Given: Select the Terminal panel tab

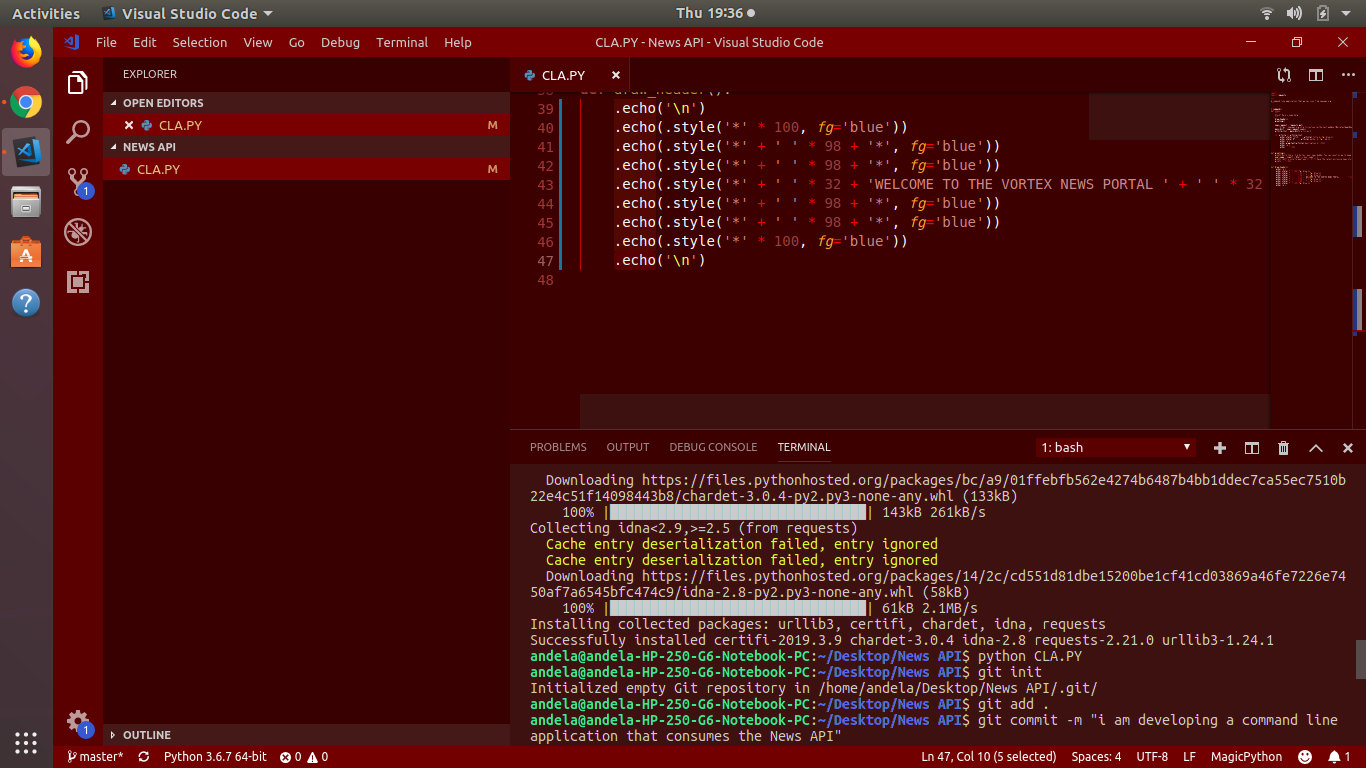Looking at the screenshot, I should [804, 447].
